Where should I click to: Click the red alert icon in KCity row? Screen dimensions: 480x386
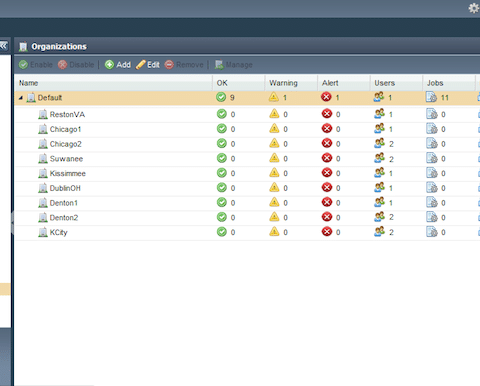(x=327, y=232)
